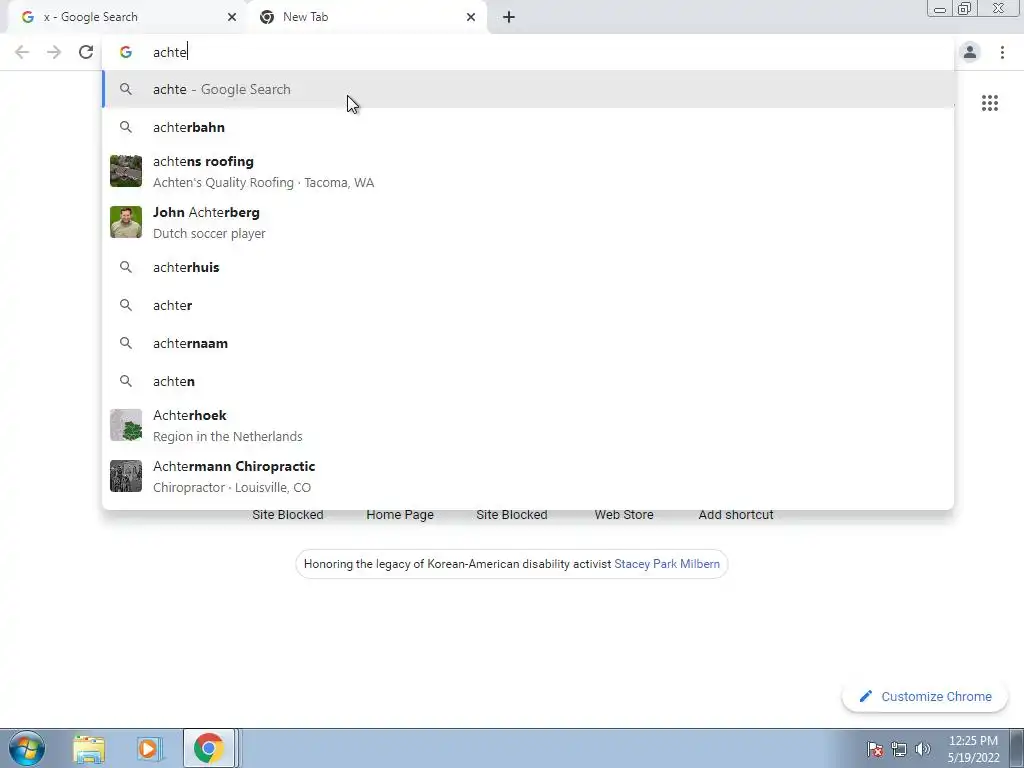Click the browser back arrow
The image size is (1024, 768).
pyautogui.click(x=22, y=52)
